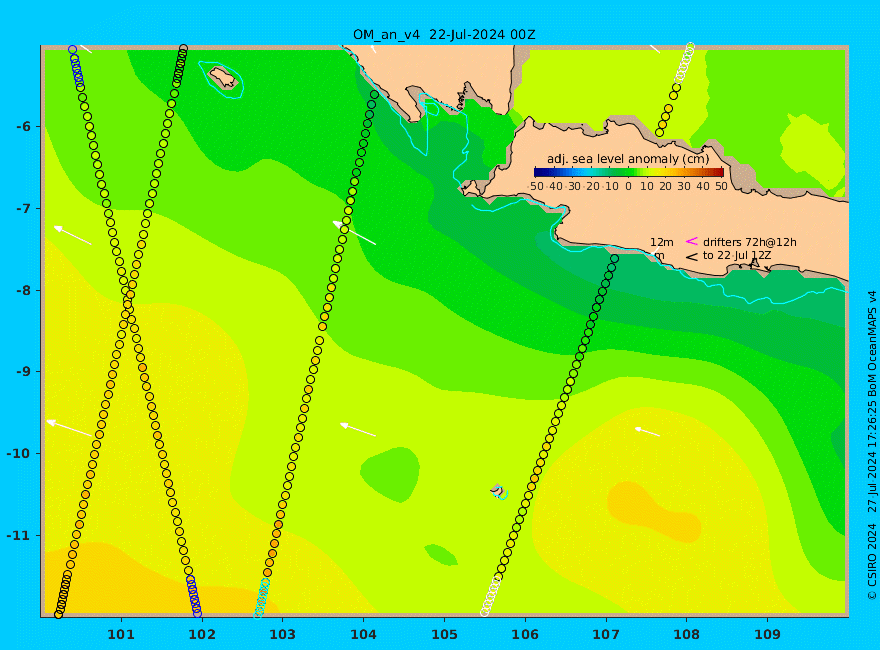Click the 108 longitude axis label
880x650 pixels.
tap(686, 634)
